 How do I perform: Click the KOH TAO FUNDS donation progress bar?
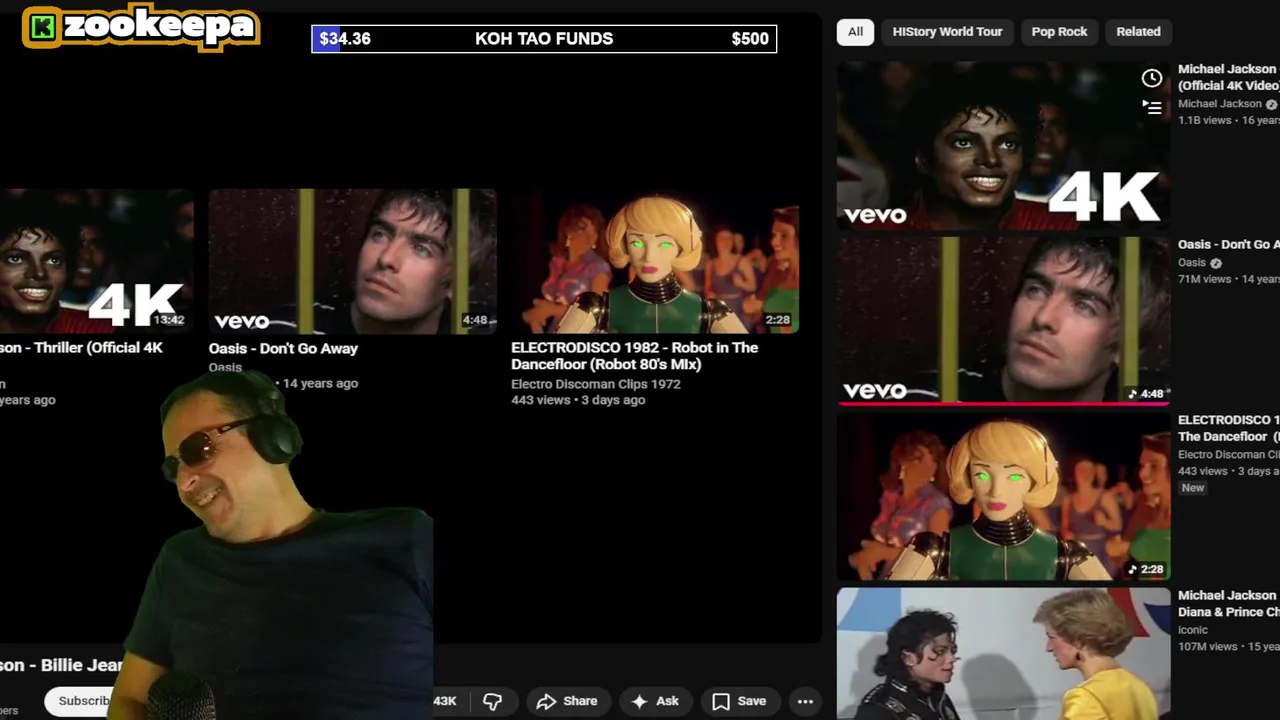(x=544, y=39)
